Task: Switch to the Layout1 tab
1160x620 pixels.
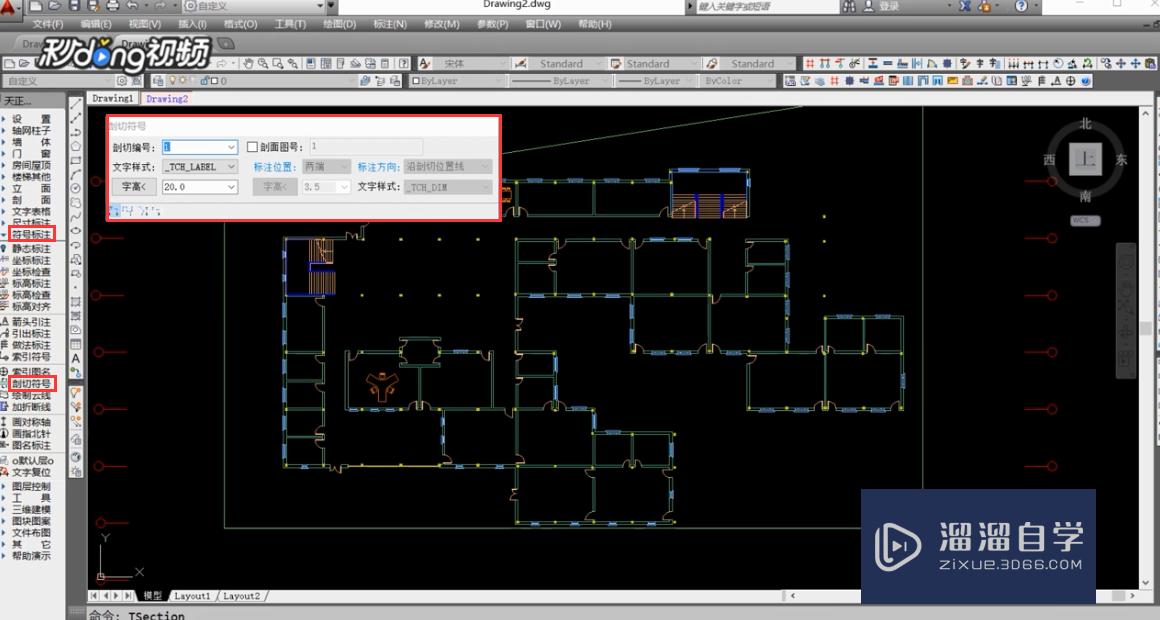Action: pyautogui.click(x=192, y=596)
